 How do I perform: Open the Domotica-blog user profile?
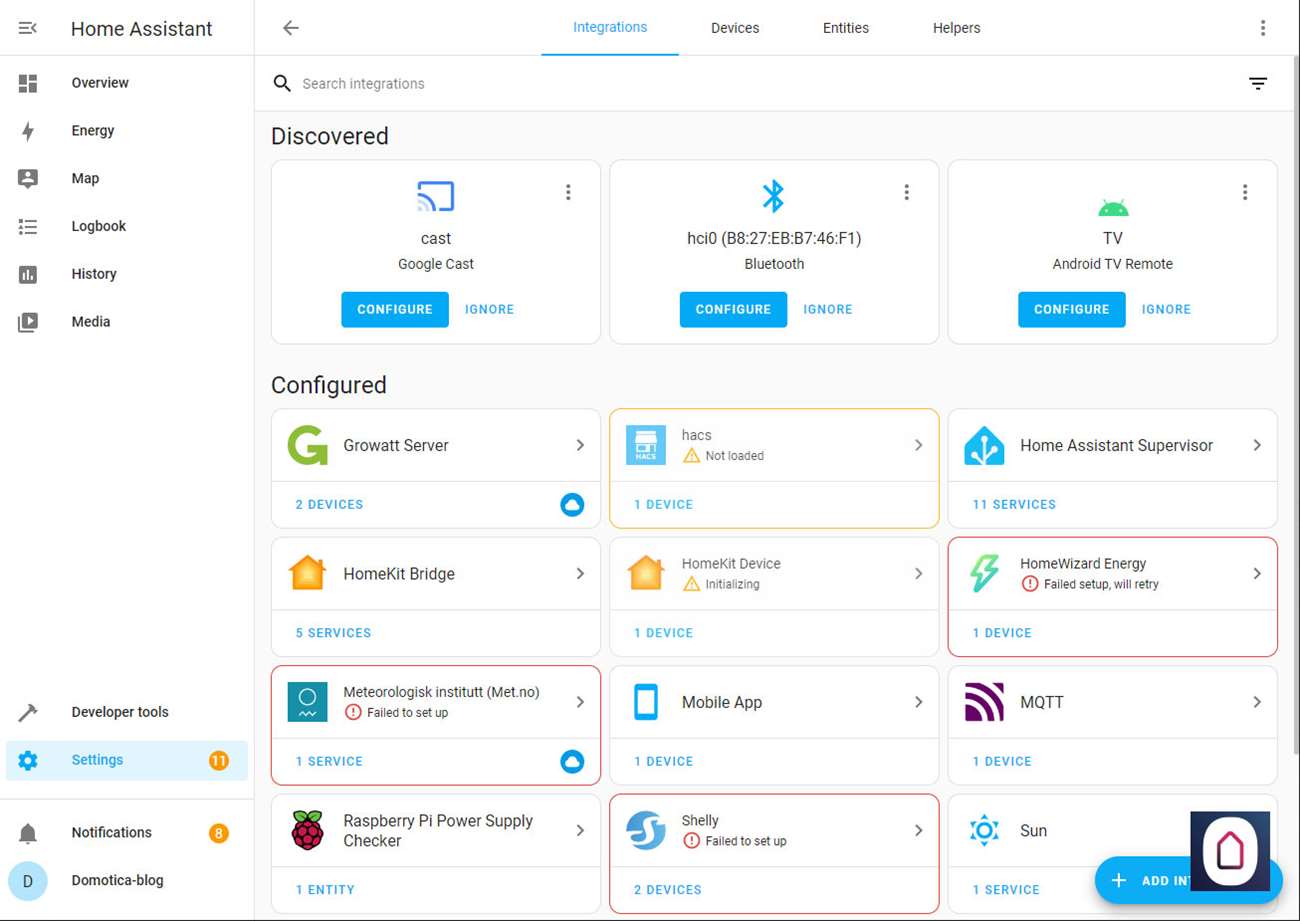tap(117, 881)
